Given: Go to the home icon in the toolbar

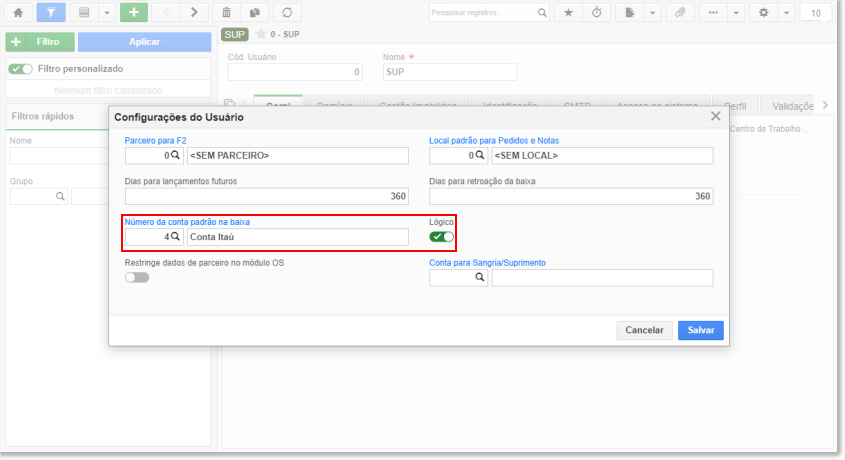Looking at the screenshot, I should pos(18,12).
